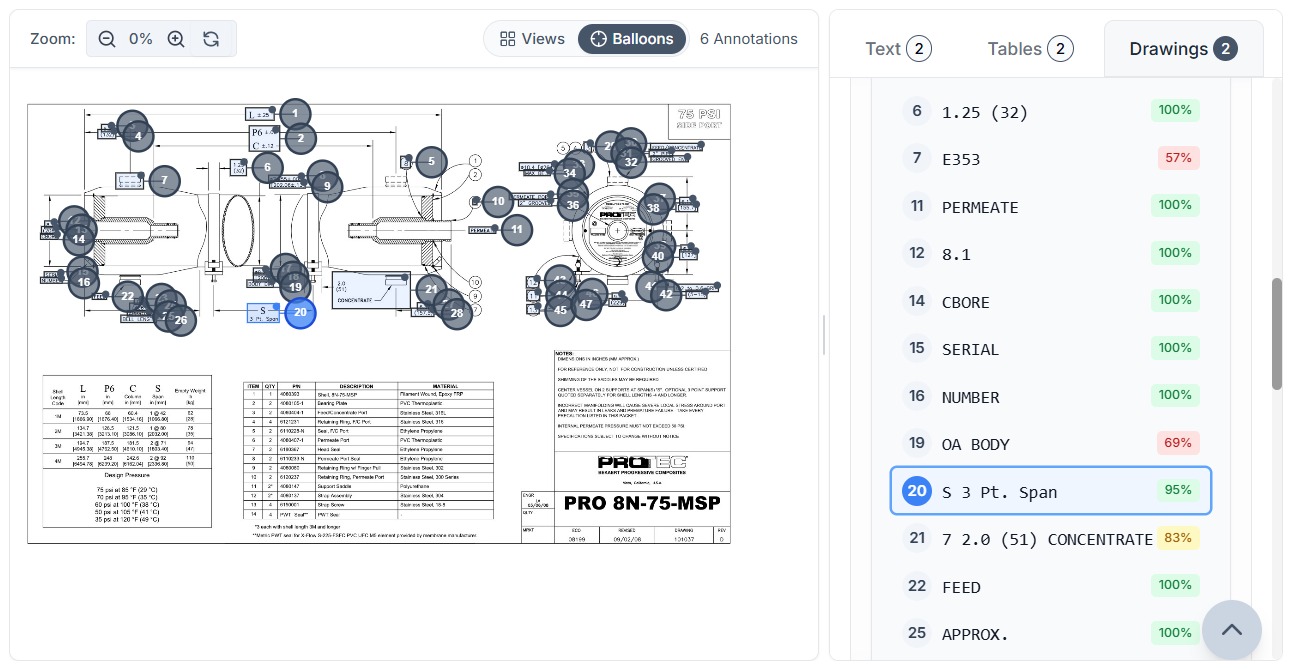
Task: Click the S 3 Pt. Span annotation row
Action: (x=1050, y=491)
